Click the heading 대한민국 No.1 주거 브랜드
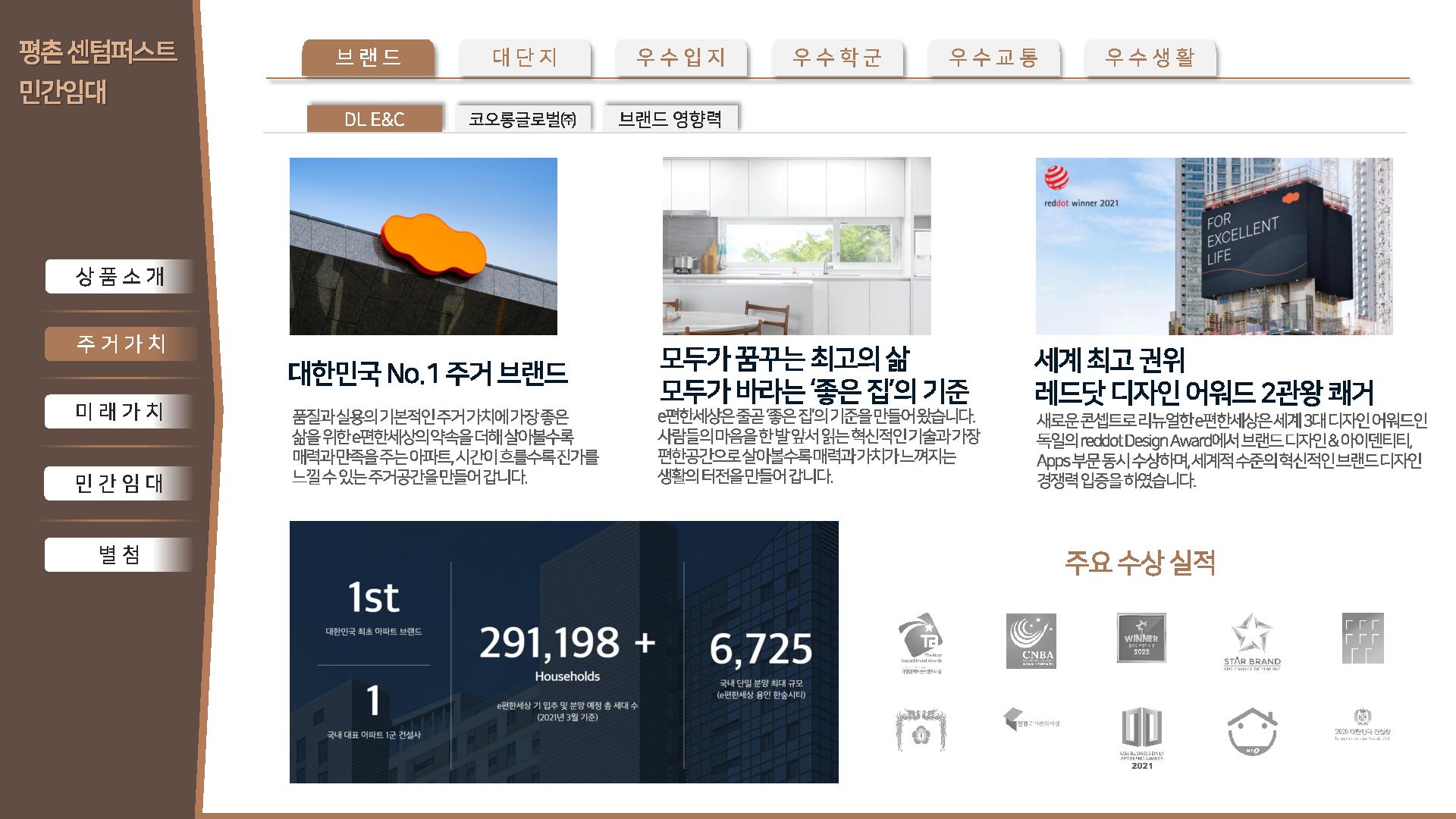The image size is (1456, 819). click(428, 373)
